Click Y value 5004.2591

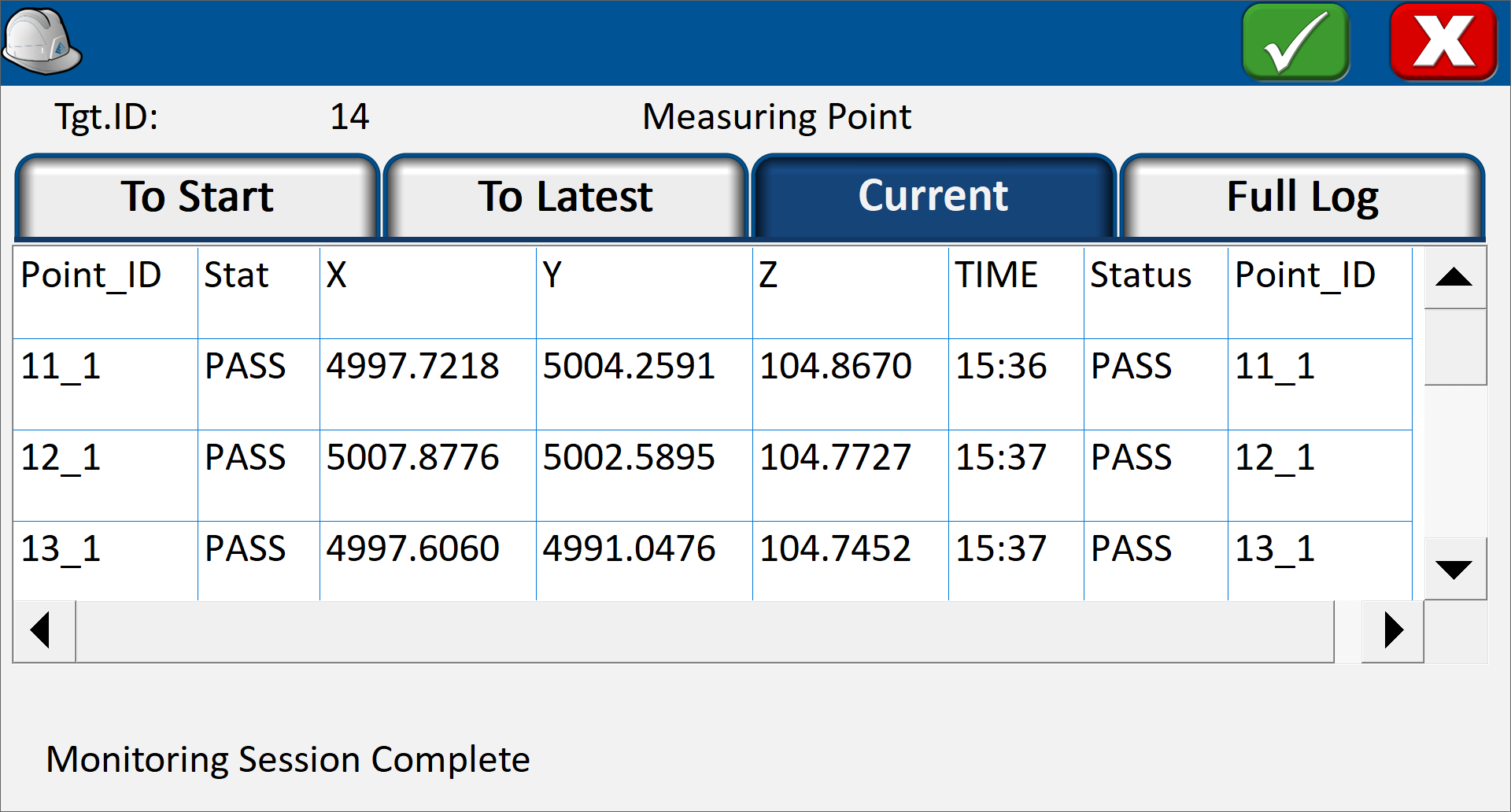[x=645, y=384]
